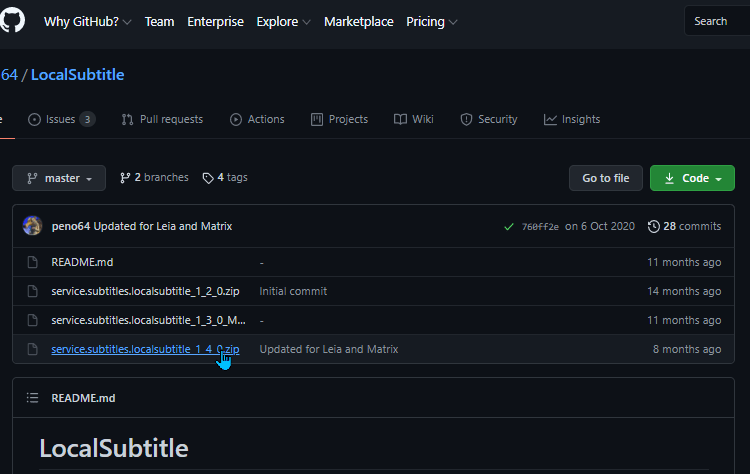Screen dimensions: 750x474
Task: Focus the Search input field
Action: [x=717, y=21]
